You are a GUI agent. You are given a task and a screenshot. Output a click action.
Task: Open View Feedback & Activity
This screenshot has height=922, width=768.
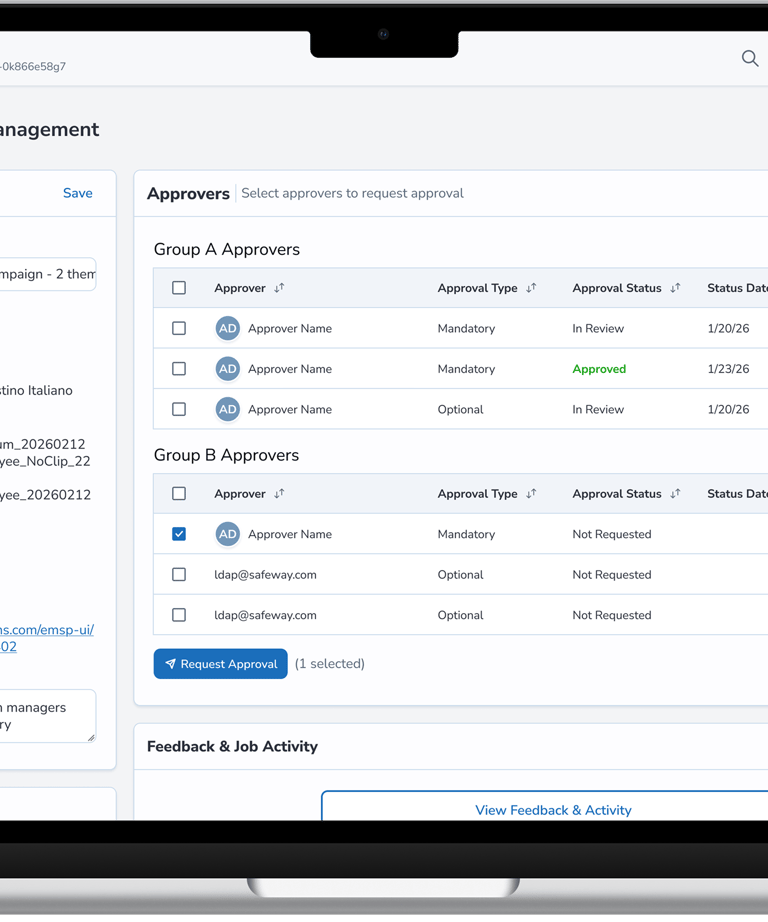[553, 810]
